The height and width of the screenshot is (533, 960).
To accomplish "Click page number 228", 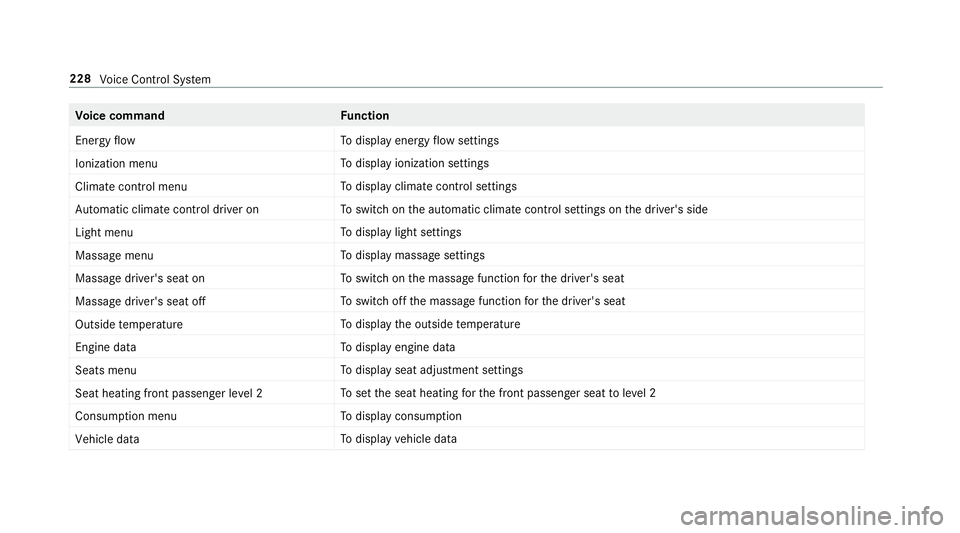I will click(x=80, y=79).
